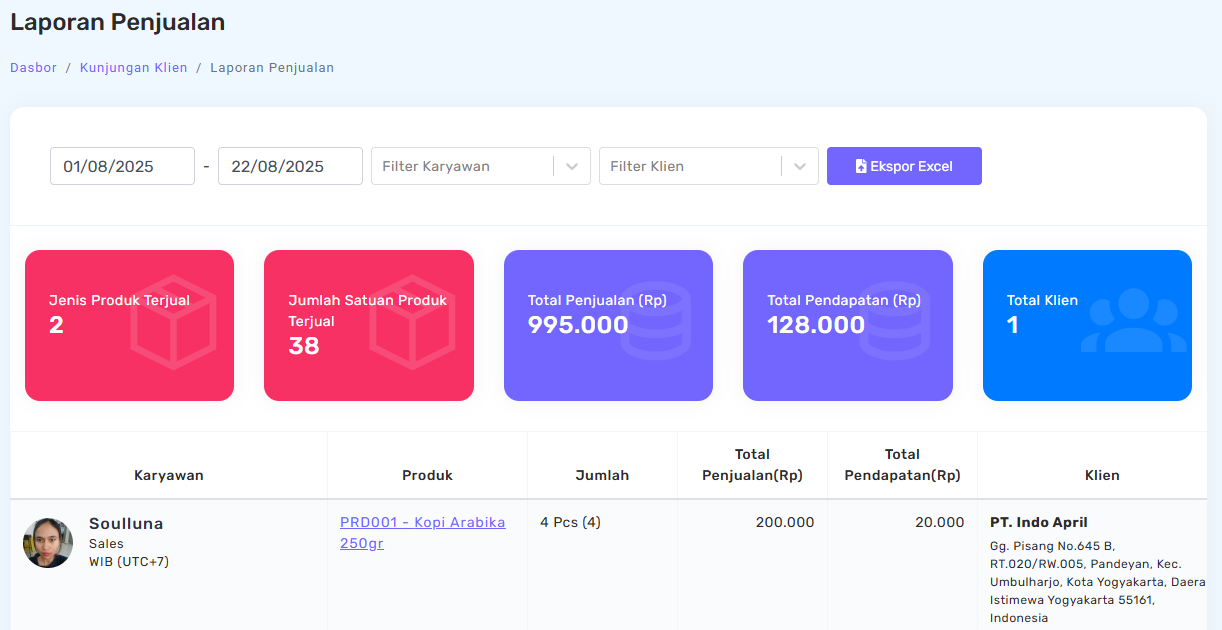
Task: Click the people icon on Total Klien card
Action: click(x=1135, y=320)
